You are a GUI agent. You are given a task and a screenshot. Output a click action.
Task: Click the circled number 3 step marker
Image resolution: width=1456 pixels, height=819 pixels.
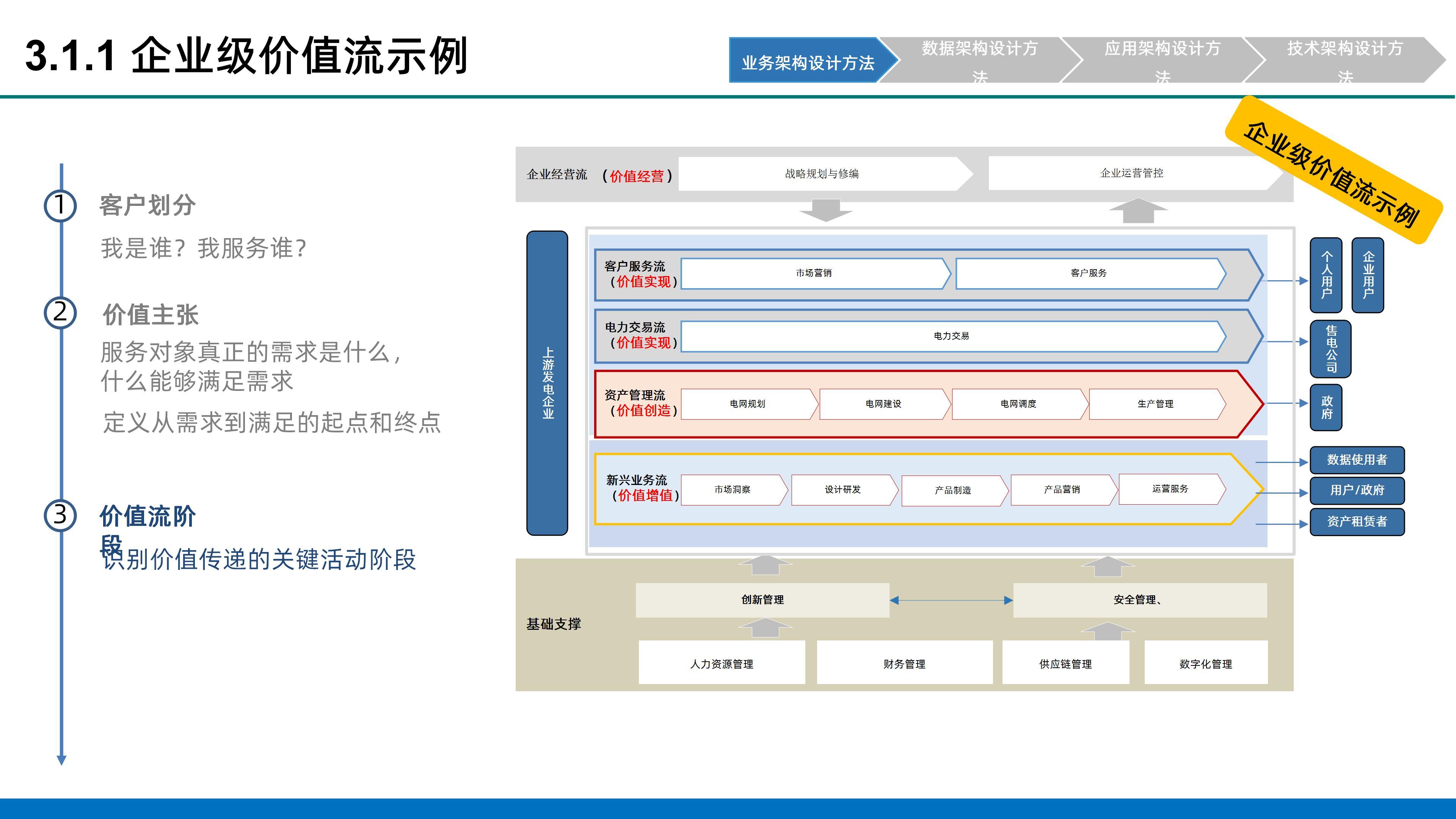[x=60, y=516]
